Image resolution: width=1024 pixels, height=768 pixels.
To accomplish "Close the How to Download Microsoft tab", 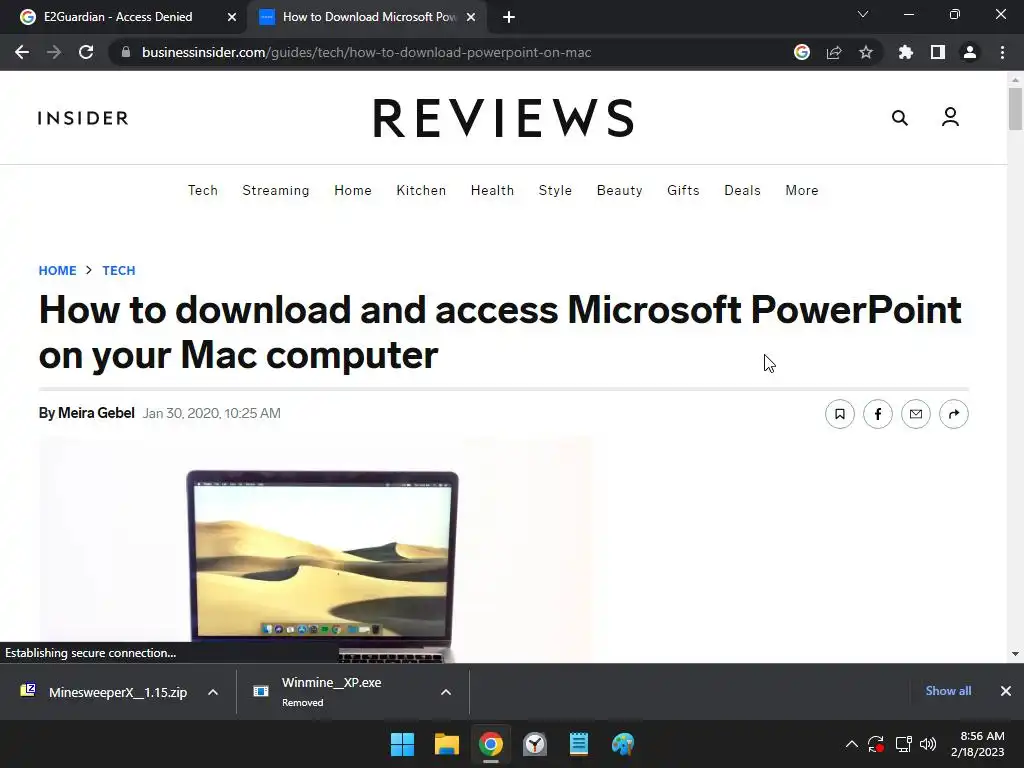I will point(471,18).
